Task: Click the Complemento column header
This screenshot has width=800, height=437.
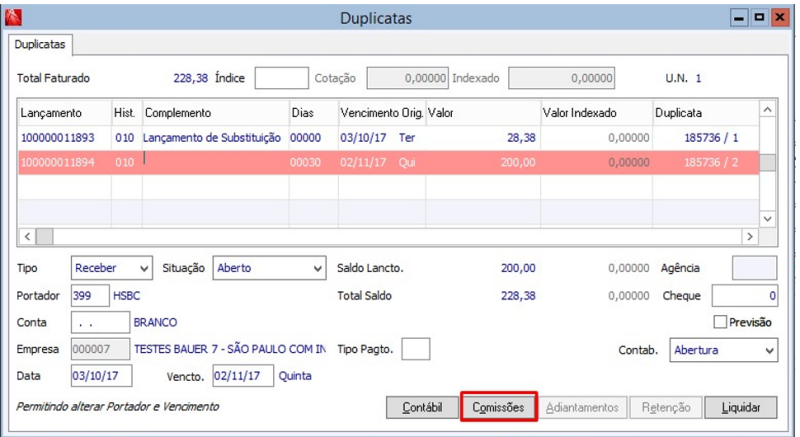Action: point(215,113)
